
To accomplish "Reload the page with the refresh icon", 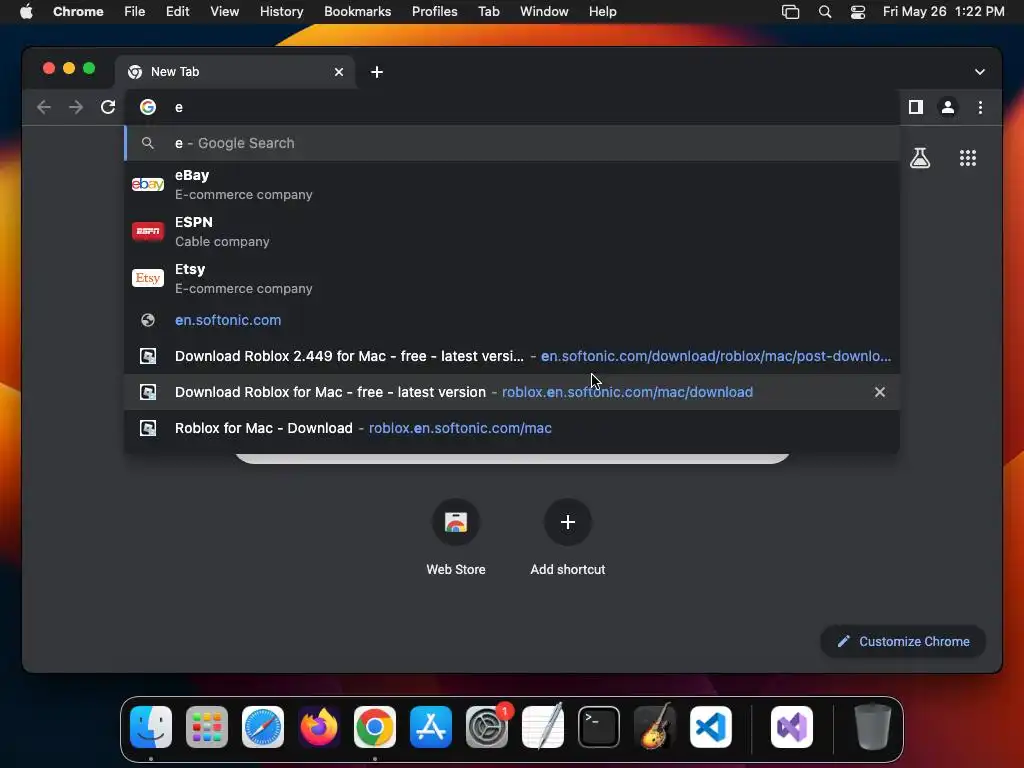I will click(x=108, y=107).
